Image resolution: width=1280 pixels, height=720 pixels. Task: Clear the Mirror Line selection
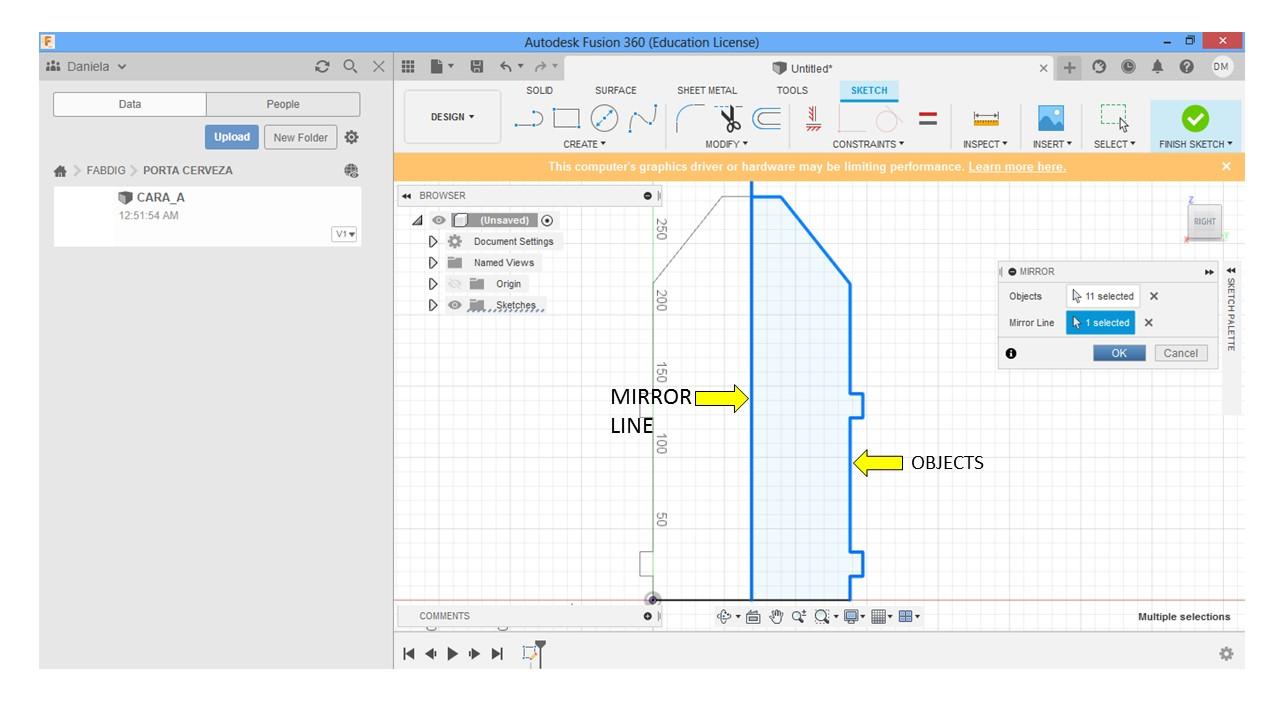point(1149,323)
